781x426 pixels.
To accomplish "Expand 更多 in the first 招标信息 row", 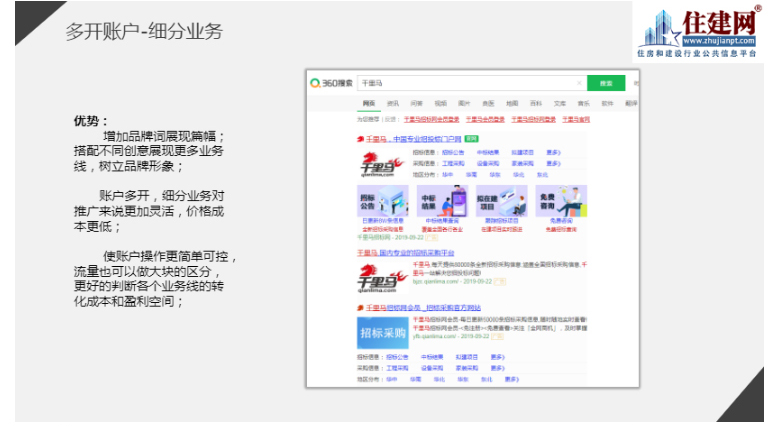I will (553, 152).
